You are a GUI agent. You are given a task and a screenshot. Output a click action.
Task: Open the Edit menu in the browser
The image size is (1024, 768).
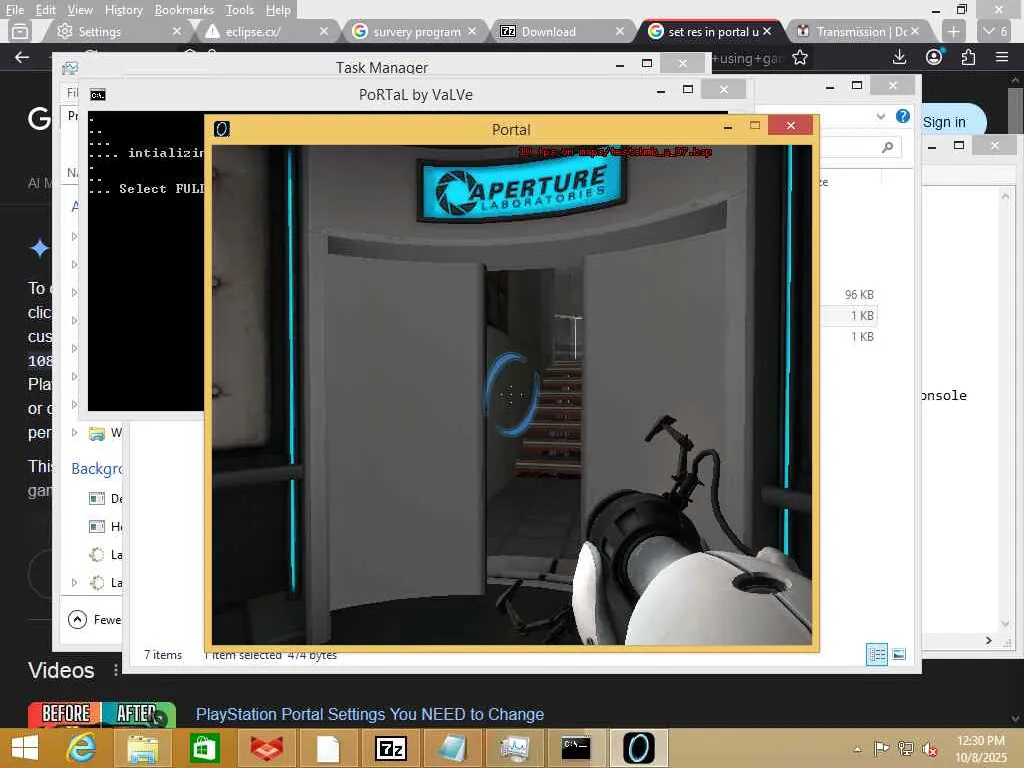pos(45,10)
